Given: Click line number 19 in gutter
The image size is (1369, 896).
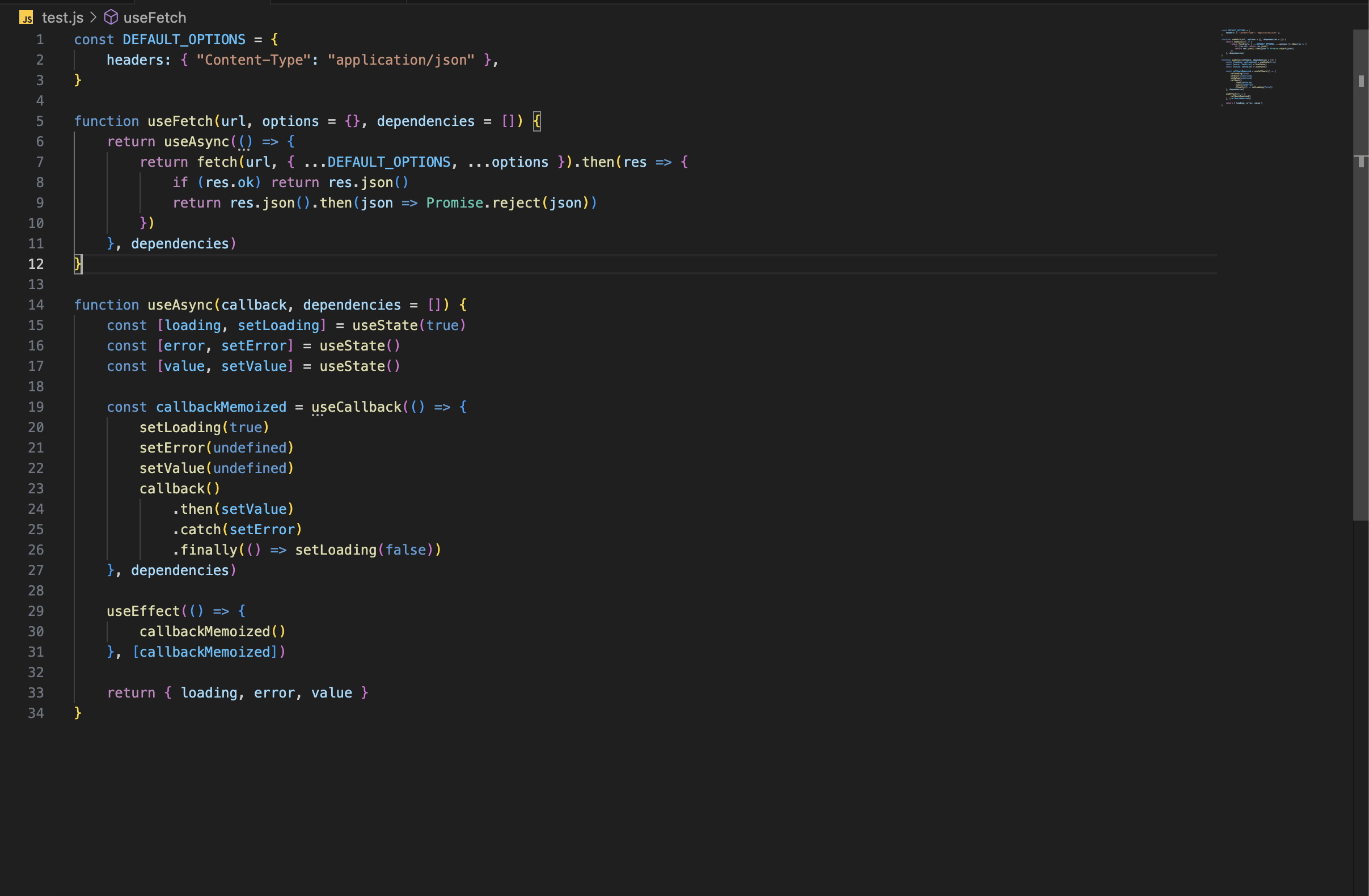Looking at the screenshot, I should click(36, 407).
